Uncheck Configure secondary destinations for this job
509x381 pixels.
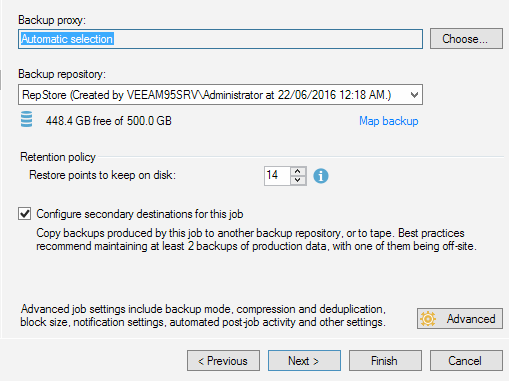(x=25, y=214)
